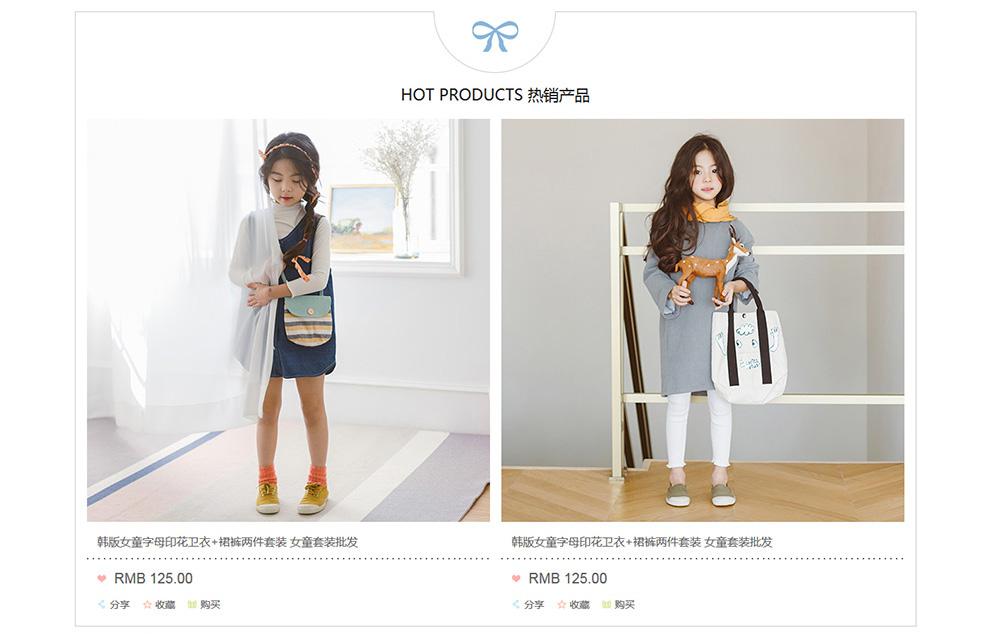Click 分享 text under left product
Image resolution: width=990 pixels, height=634 pixels.
[x=120, y=604]
